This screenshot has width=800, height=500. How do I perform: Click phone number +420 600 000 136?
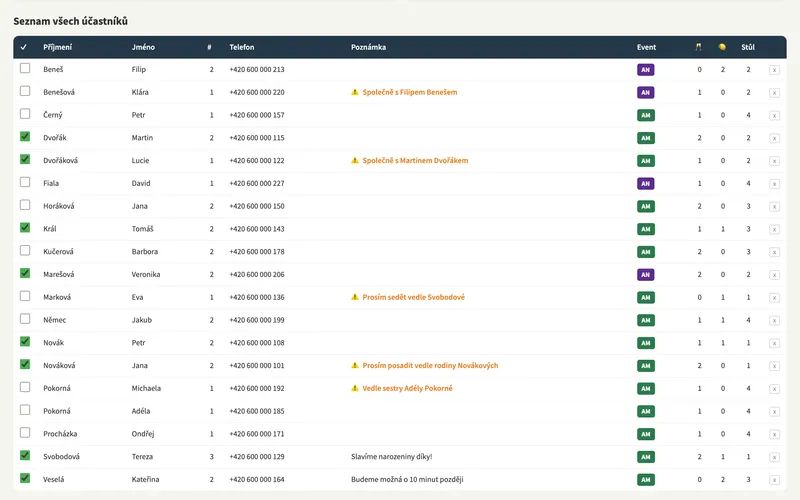(257, 297)
